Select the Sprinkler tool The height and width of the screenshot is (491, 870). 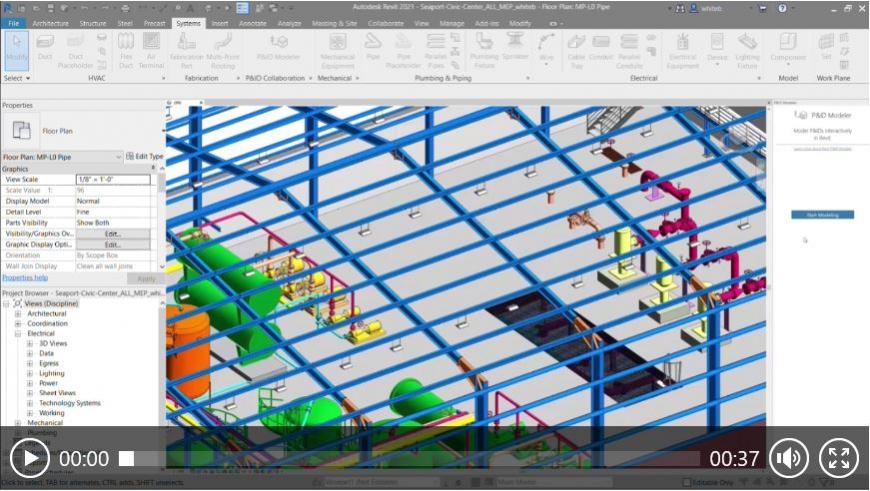[x=515, y=48]
